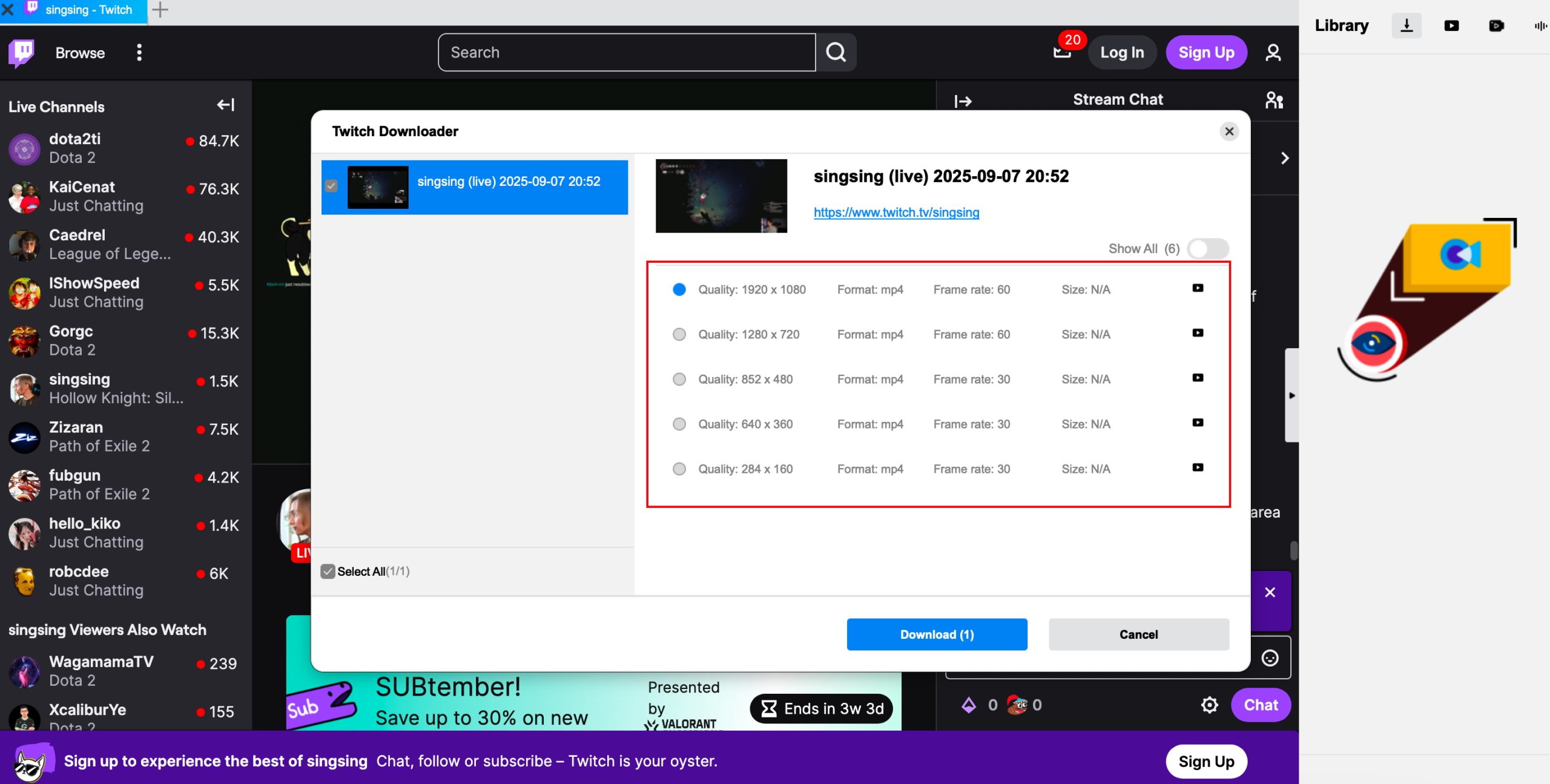
Task: Click Sign Up in bottom purple banner
Action: coord(1206,762)
